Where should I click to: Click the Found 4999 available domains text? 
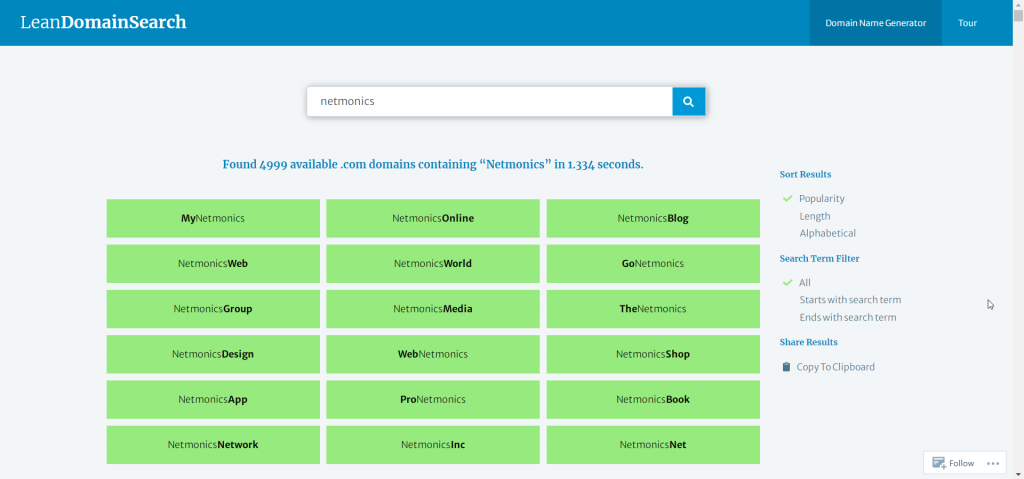point(433,165)
